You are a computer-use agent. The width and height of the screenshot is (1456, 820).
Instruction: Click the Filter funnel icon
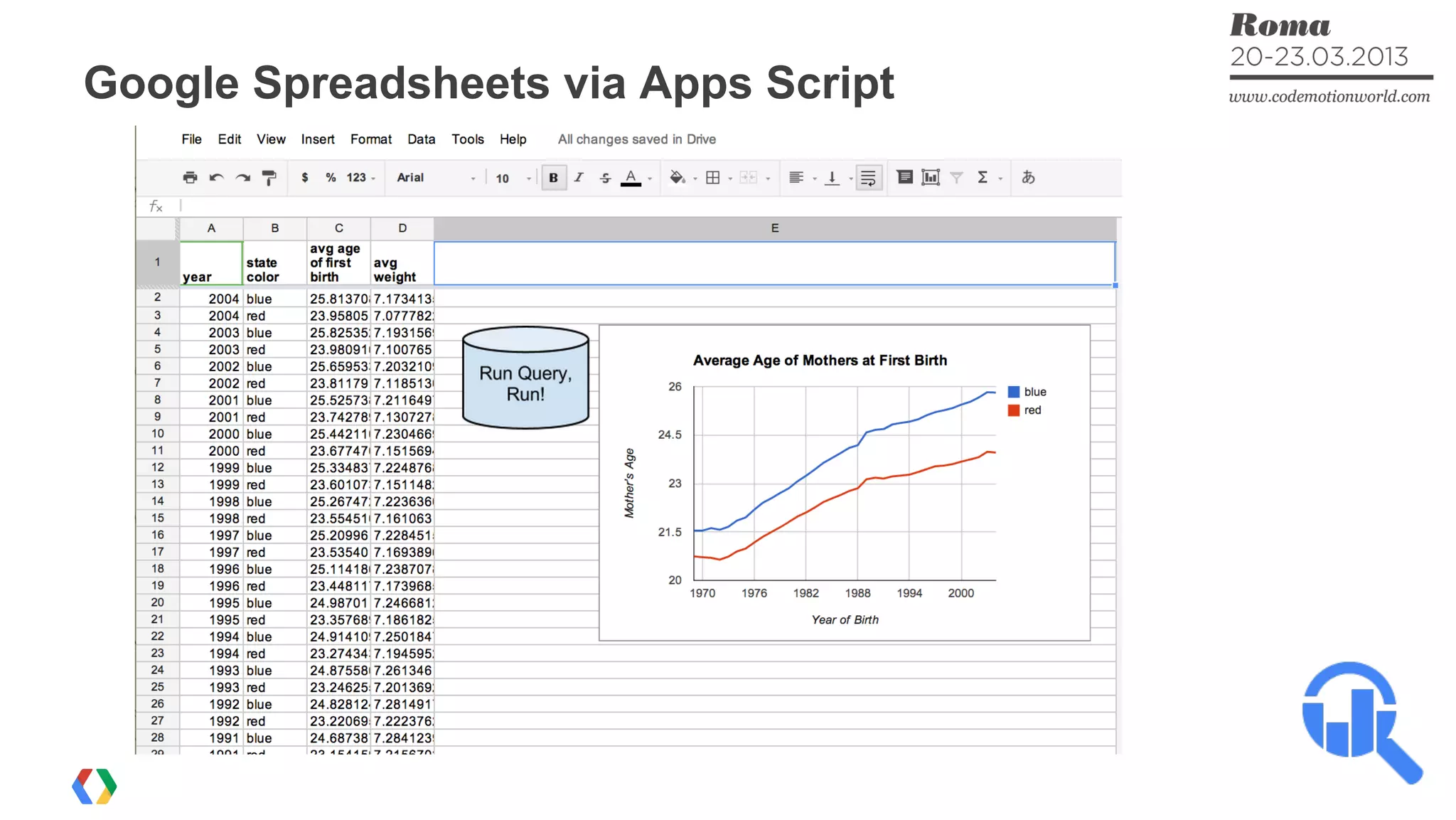tap(957, 178)
